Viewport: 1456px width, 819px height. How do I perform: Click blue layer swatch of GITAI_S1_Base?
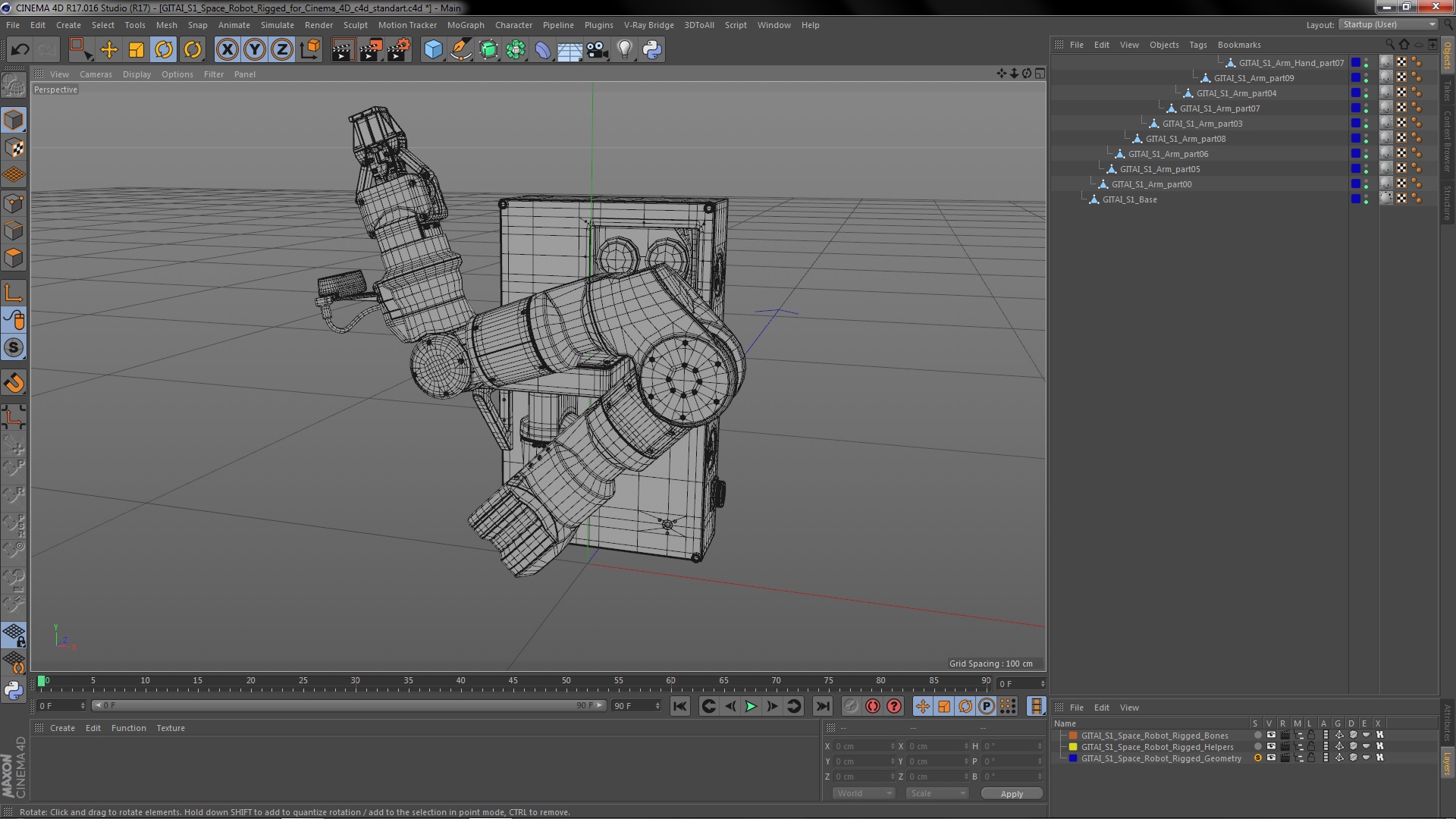point(1356,199)
